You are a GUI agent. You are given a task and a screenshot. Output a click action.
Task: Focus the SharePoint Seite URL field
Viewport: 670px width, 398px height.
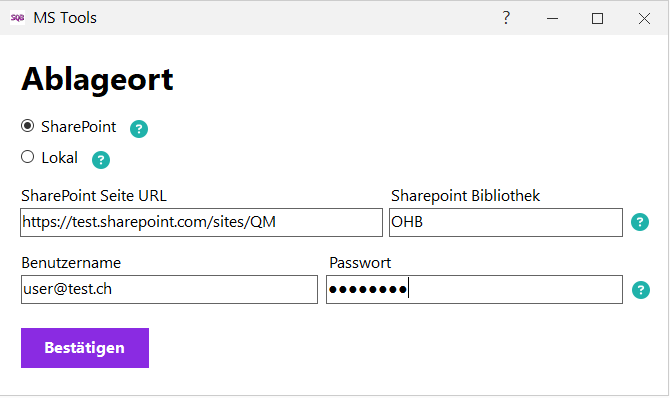[x=201, y=222]
